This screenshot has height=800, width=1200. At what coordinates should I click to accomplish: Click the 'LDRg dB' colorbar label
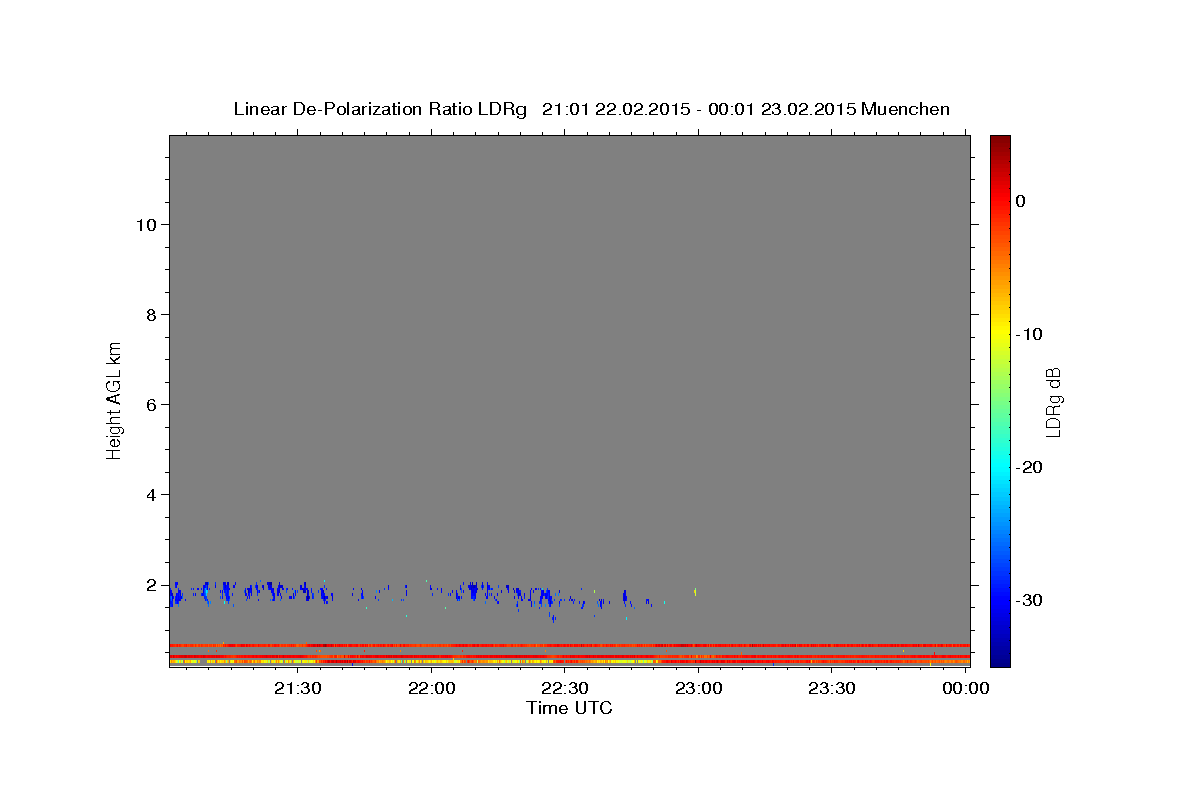[x=1053, y=401]
